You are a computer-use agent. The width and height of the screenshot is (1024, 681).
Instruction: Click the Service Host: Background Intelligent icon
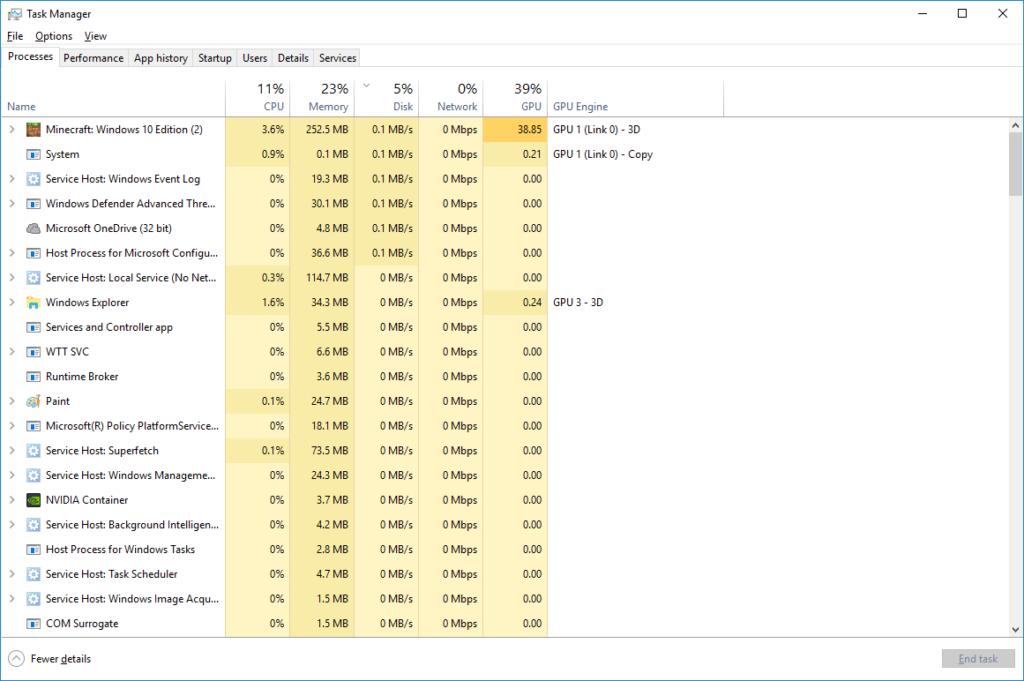(x=33, y=524)
